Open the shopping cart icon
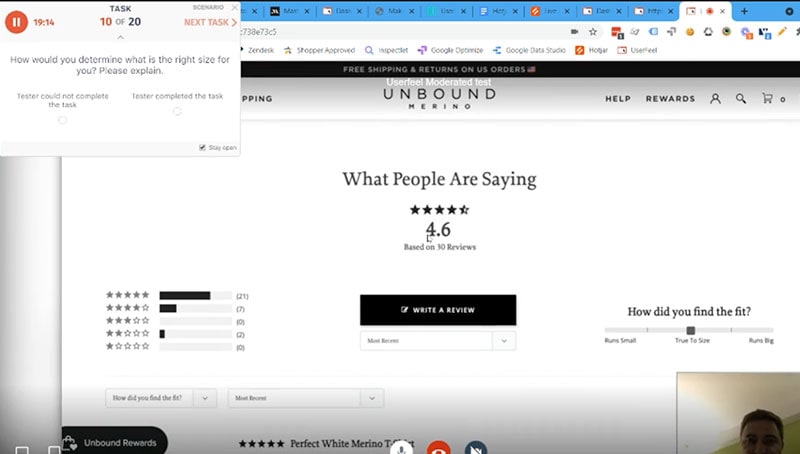800x454 pixels. coord(768,99)
